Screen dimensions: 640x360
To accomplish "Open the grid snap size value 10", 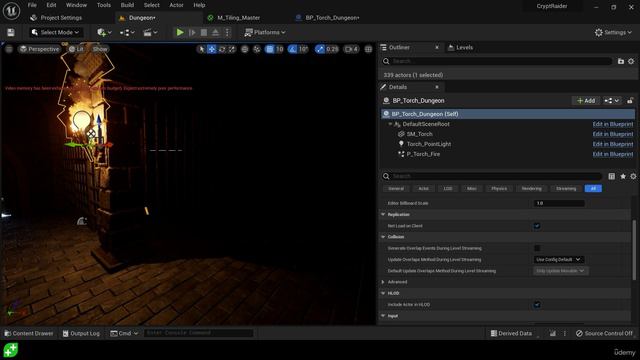I will pos(280,49).
